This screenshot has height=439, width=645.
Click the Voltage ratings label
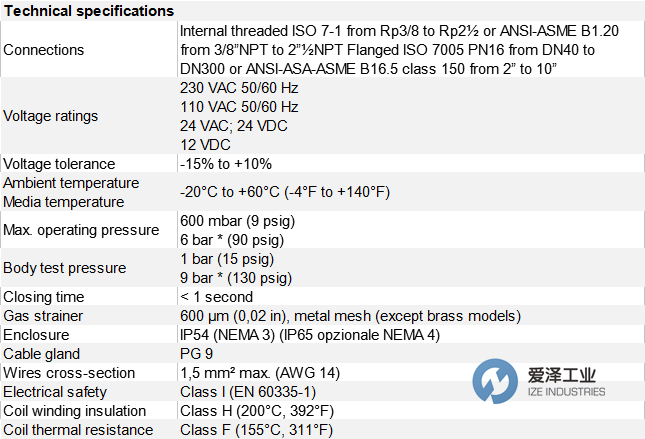coord(51,116)
